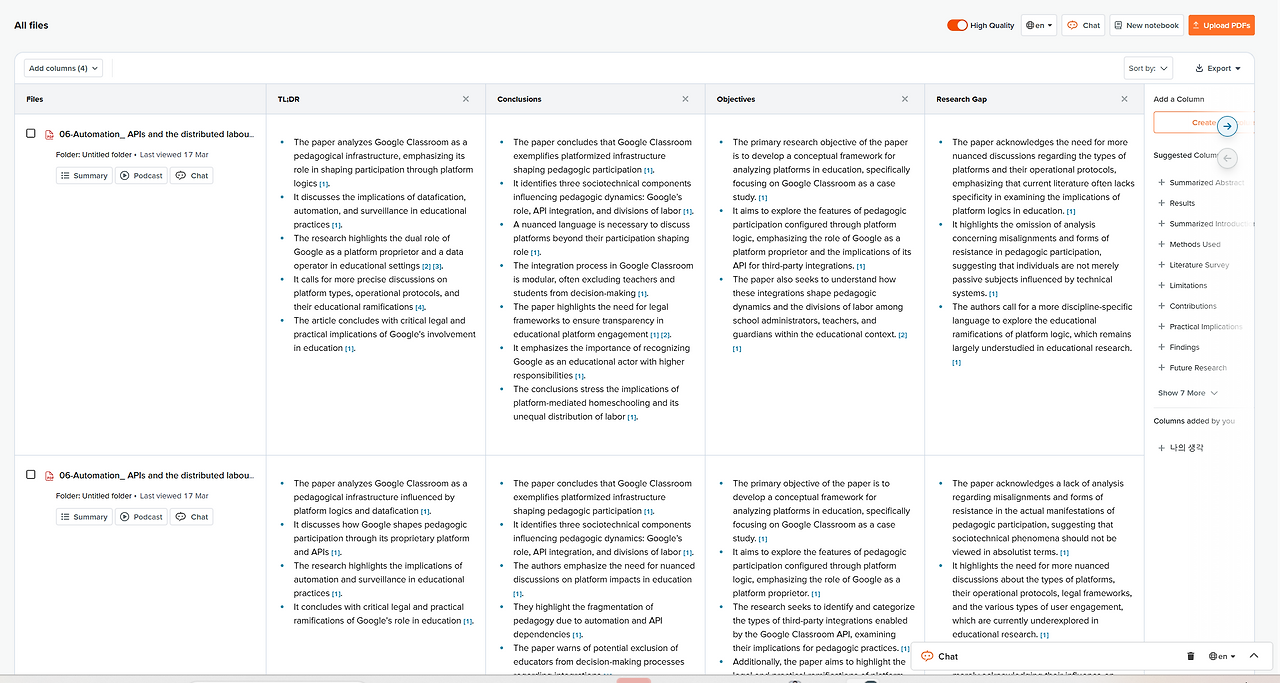Click 'Folder: Untitled folder' in lower file row

(x=94, y=496)
